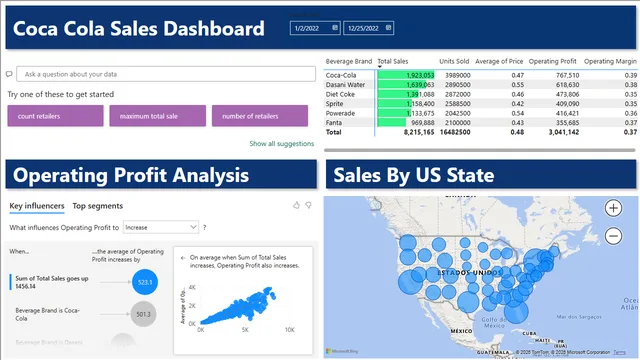
Task: Open Show all suggestions link
Action: pyautogui.click(x=282, y=144)
